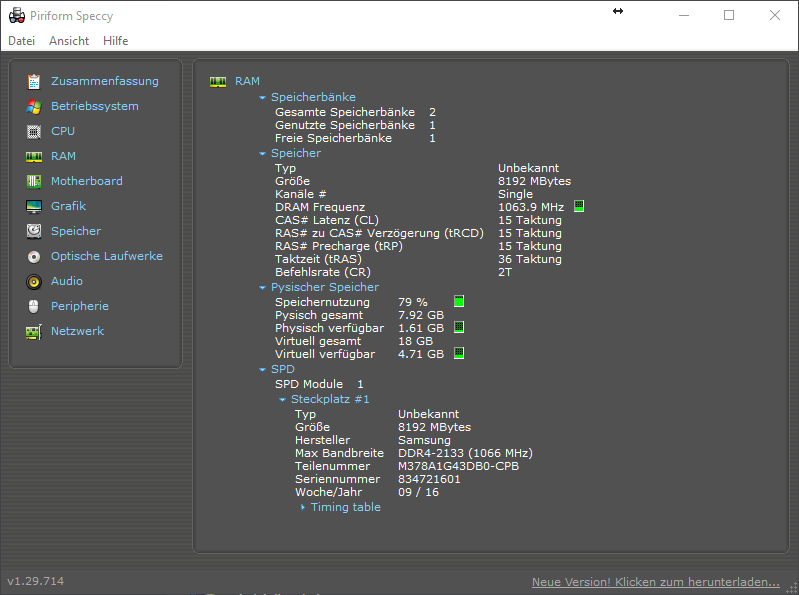Open the Grafik section
Image resolution: width=799 pixels, height=595 pixels.
68,206
